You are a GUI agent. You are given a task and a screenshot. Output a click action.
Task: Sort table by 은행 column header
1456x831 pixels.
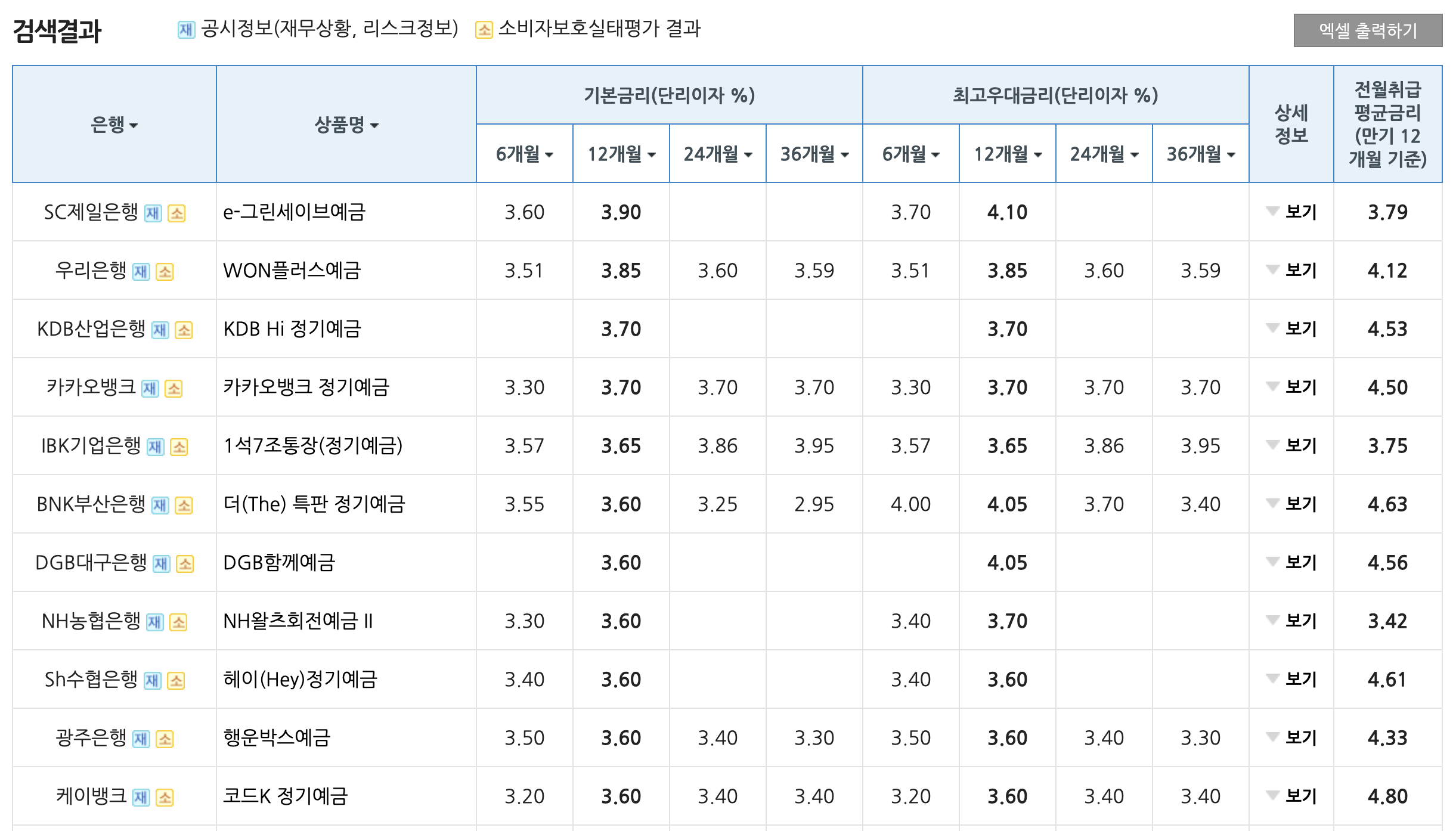[114, 125]
